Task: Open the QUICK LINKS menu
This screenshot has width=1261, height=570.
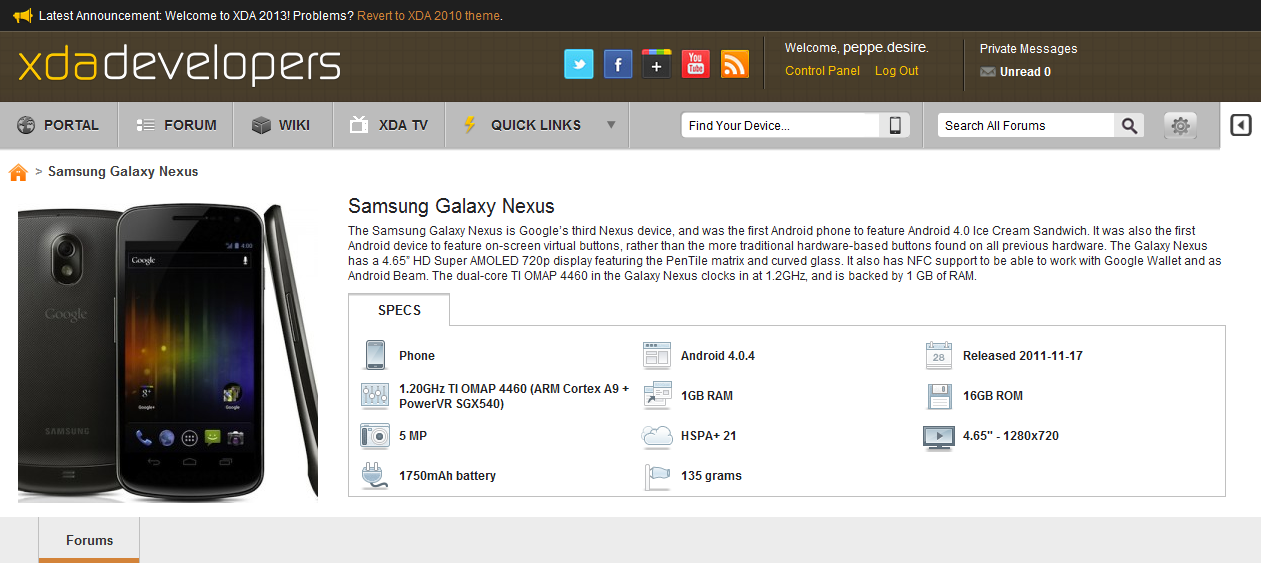Action: [x=535, y=125]
